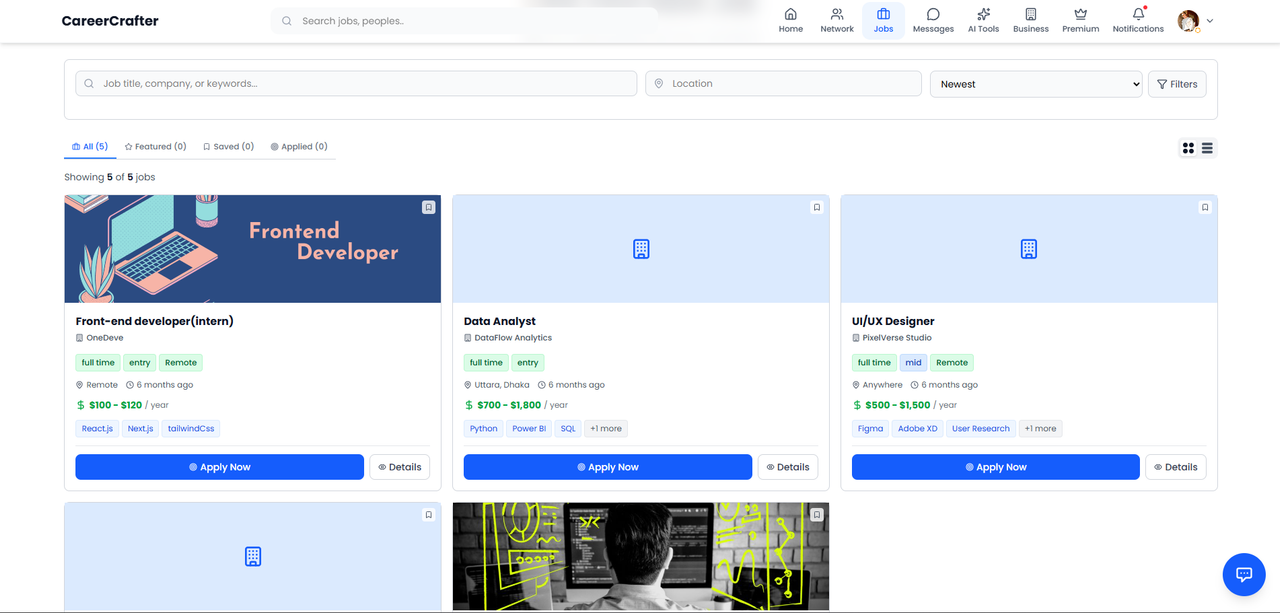Click the OneDeve company name
1280x613 pixels.
(x=105, y=338)
